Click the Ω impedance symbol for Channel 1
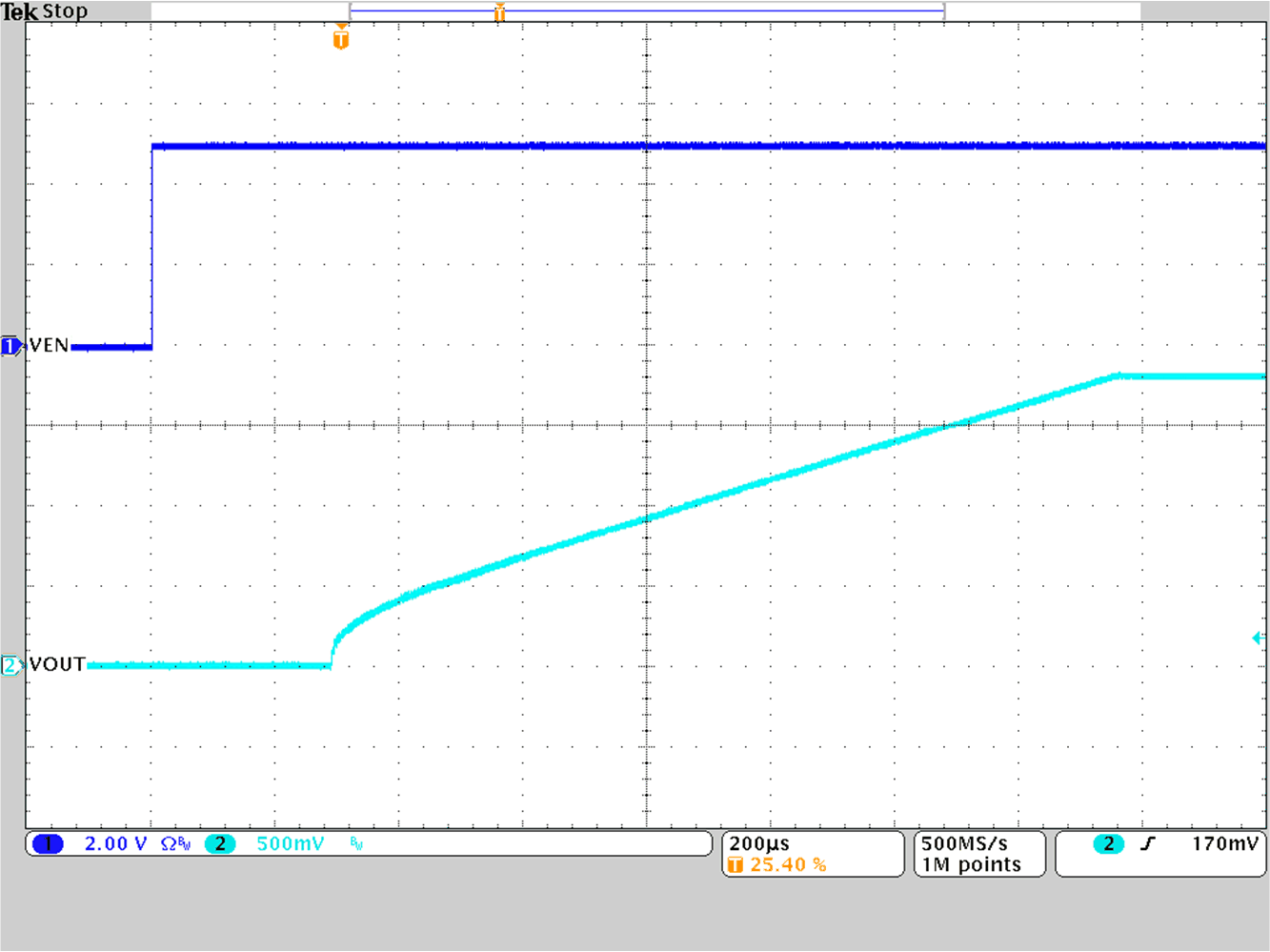Image resolution: width=1270 pixels, height=952 pixels. [x=167, y=842]
